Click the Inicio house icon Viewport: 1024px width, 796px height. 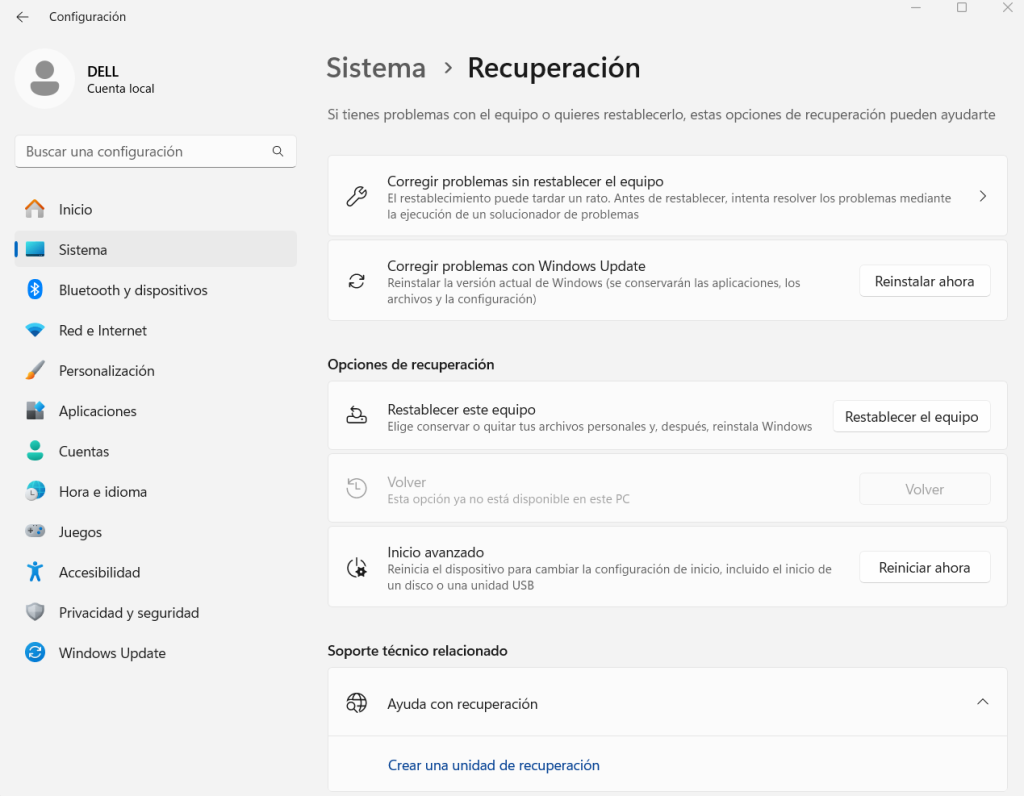35,209
